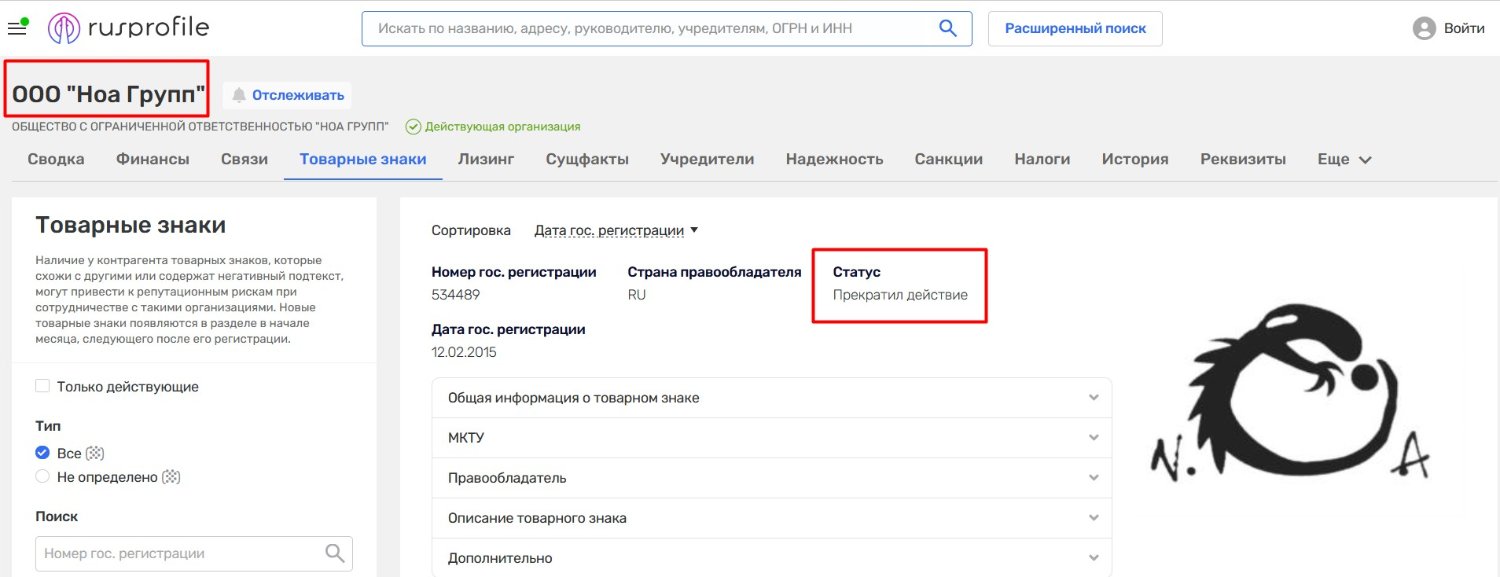This screenshot has width=1500, height=577.
Task: Switch to the Надежность tab
Action: tap(835, 159)
